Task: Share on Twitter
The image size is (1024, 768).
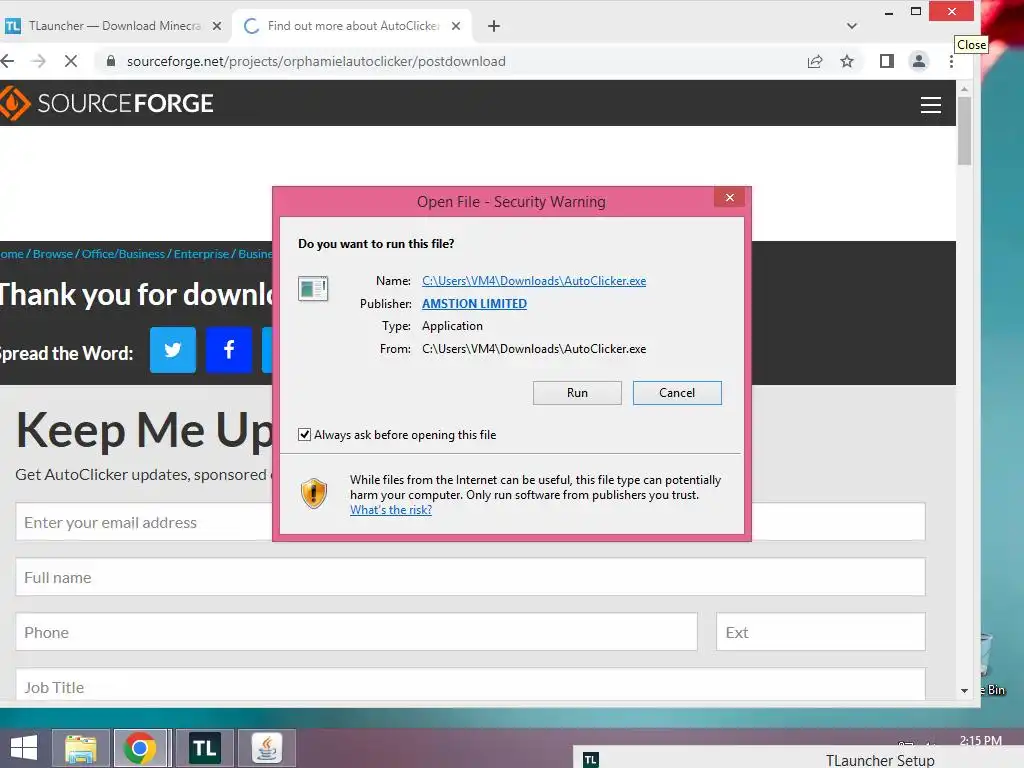Action: click(173, 350)
